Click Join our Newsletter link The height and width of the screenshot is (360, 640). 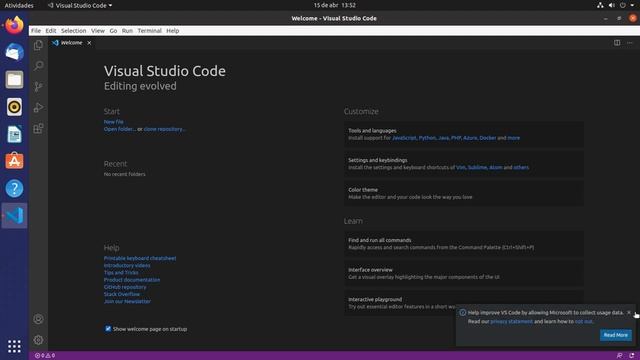click(127, 302)
